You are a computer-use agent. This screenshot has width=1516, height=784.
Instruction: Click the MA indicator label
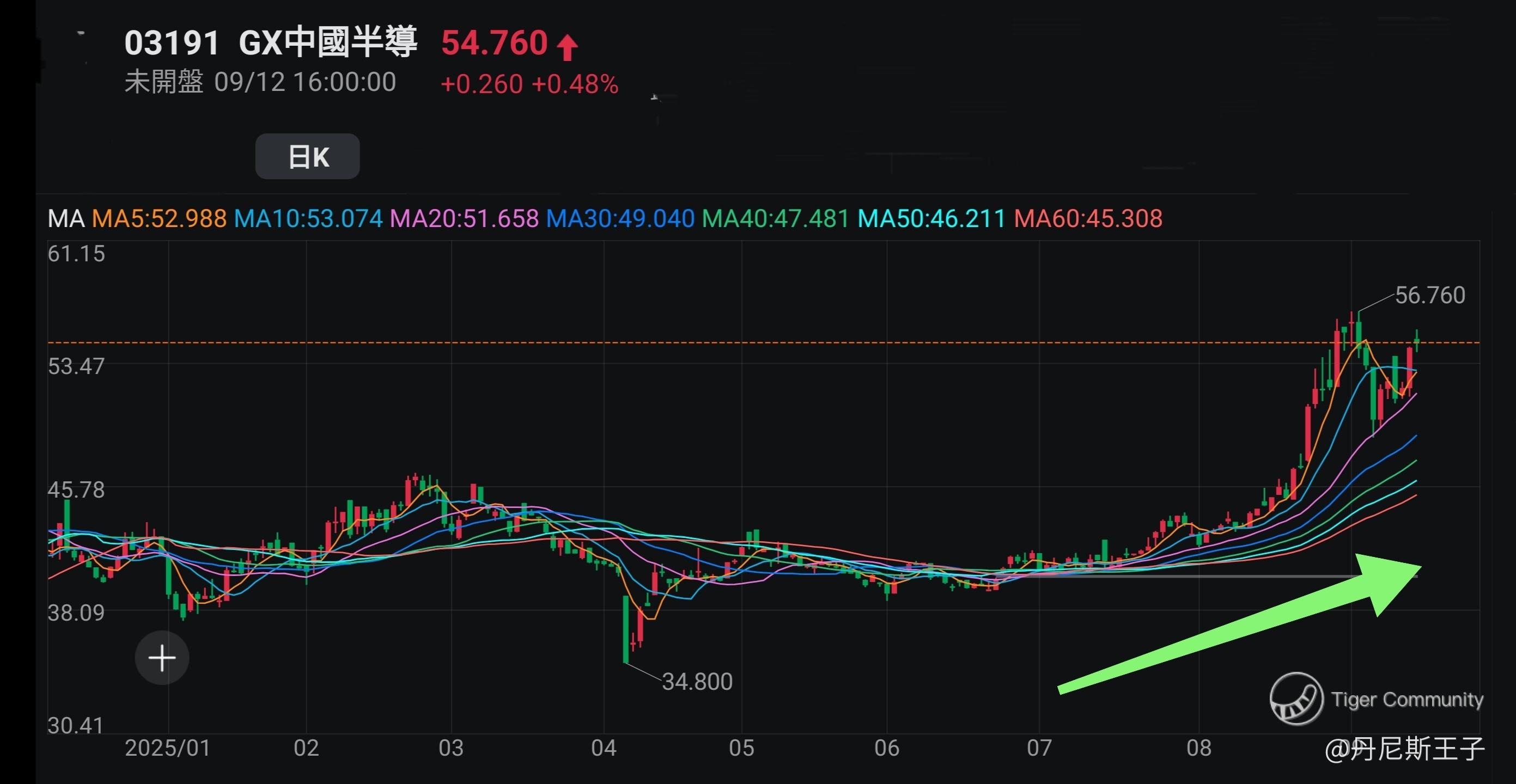click(x=66, y=219)
